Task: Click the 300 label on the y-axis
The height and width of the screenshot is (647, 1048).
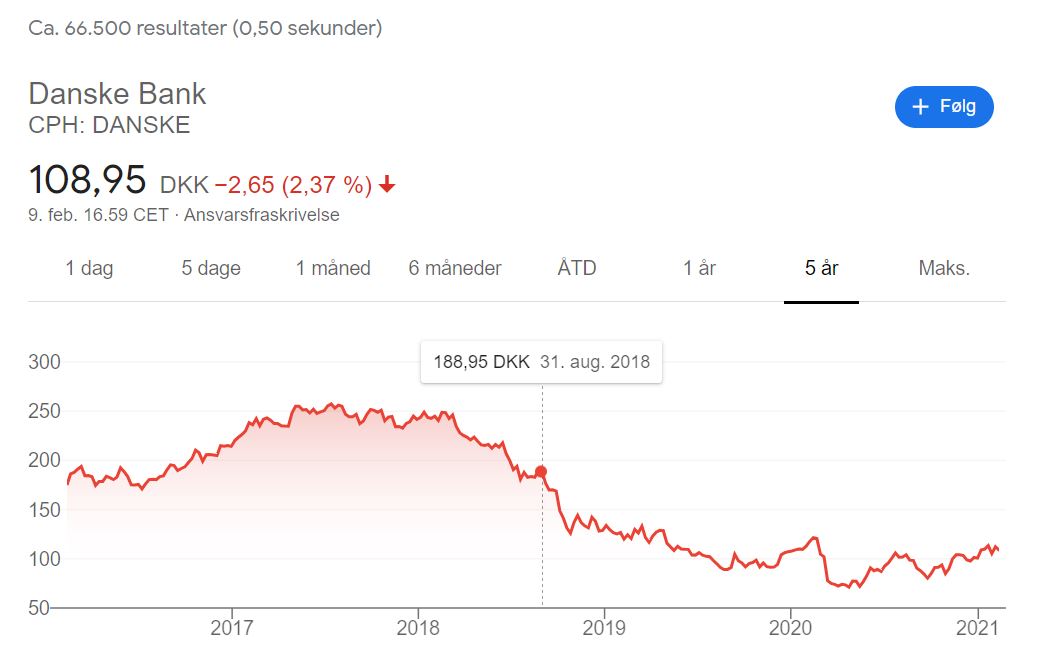Action: click(x=46, y=362)
